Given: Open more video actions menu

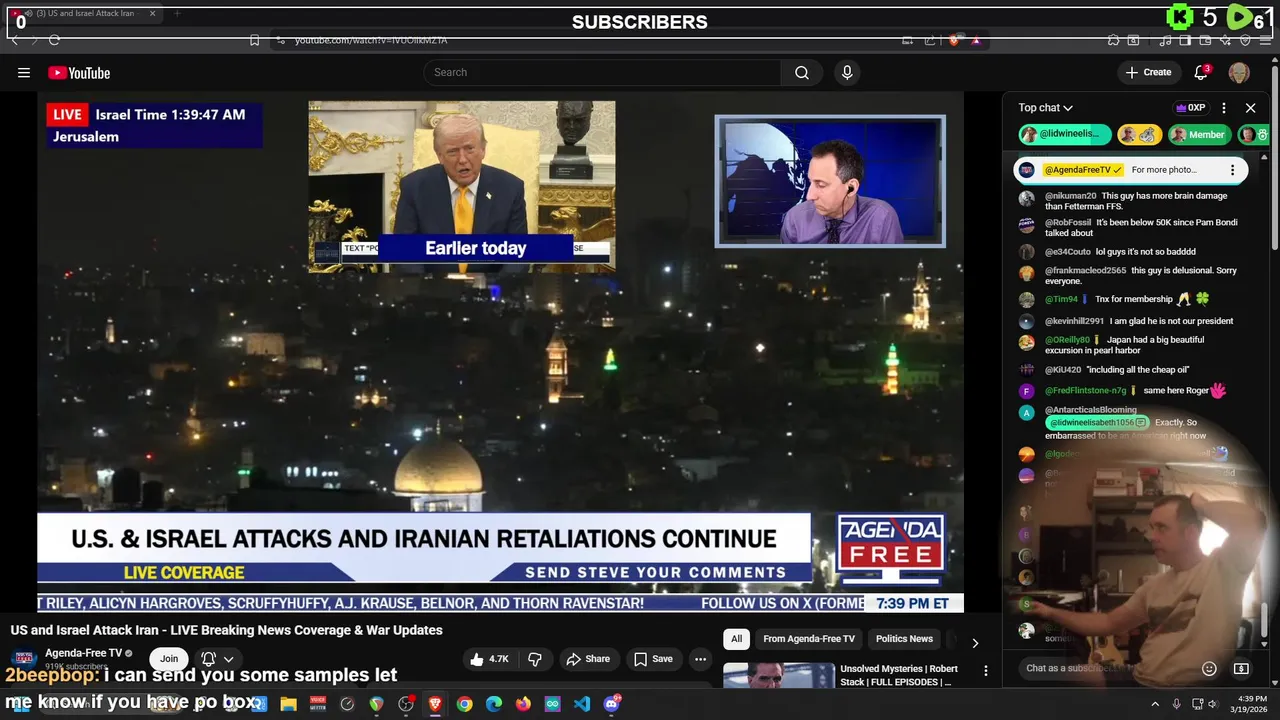Looking at the screenshot, I should point(700,659).
